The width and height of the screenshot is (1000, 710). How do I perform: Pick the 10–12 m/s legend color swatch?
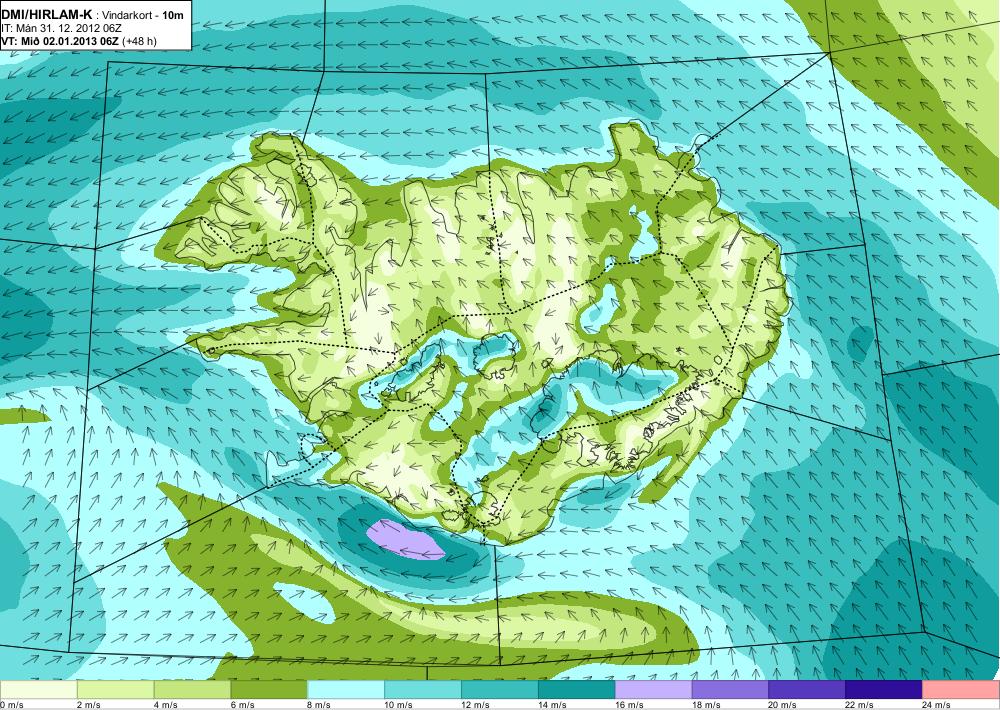pos(423,690)
